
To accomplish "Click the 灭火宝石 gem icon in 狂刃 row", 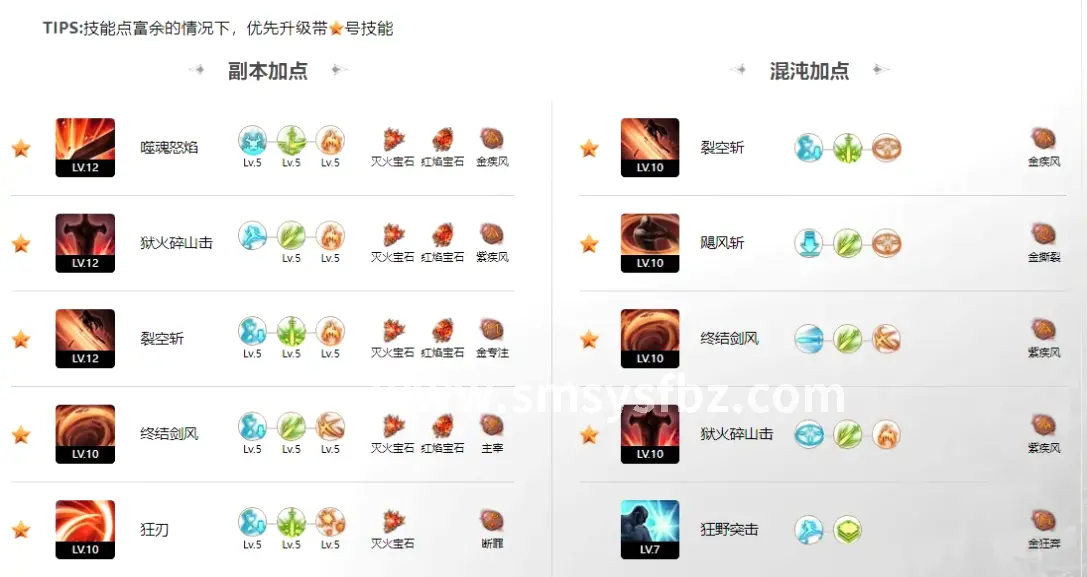I will tap(392, 522).
